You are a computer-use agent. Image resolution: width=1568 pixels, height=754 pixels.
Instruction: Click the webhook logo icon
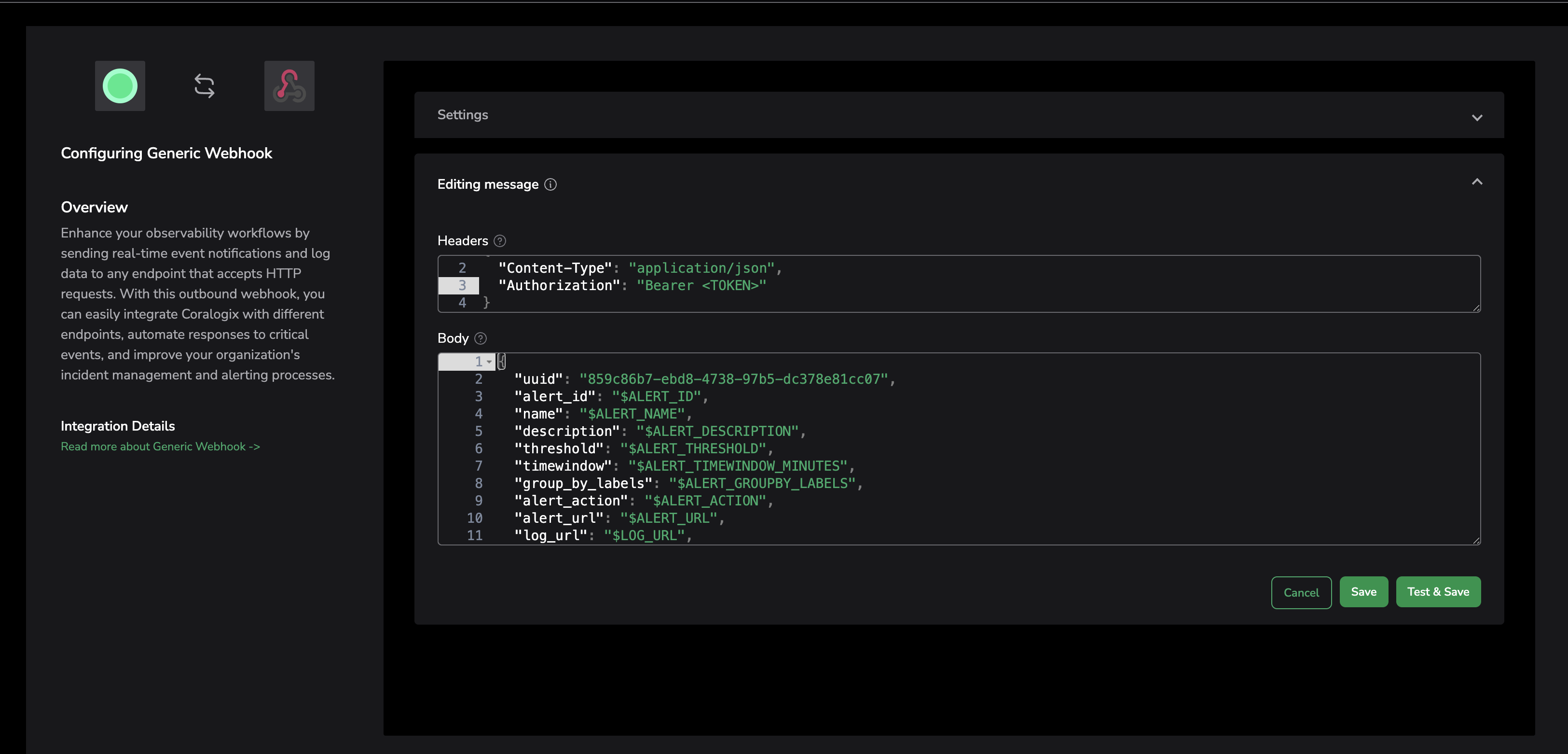[289, 86]
